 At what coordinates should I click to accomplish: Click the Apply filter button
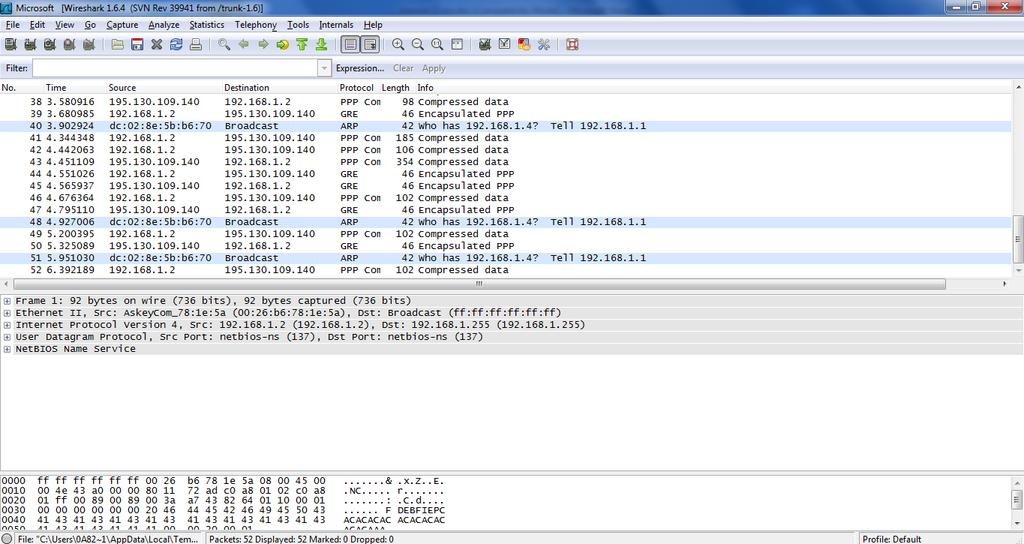(434, 68)
